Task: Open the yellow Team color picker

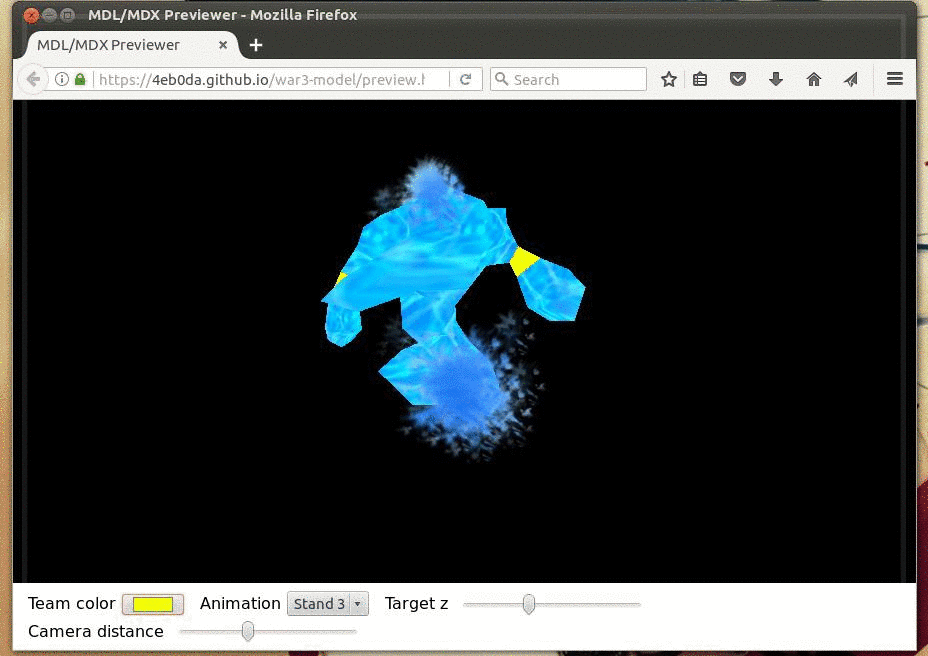Action: pyautogui.click(x=153, y=604)
